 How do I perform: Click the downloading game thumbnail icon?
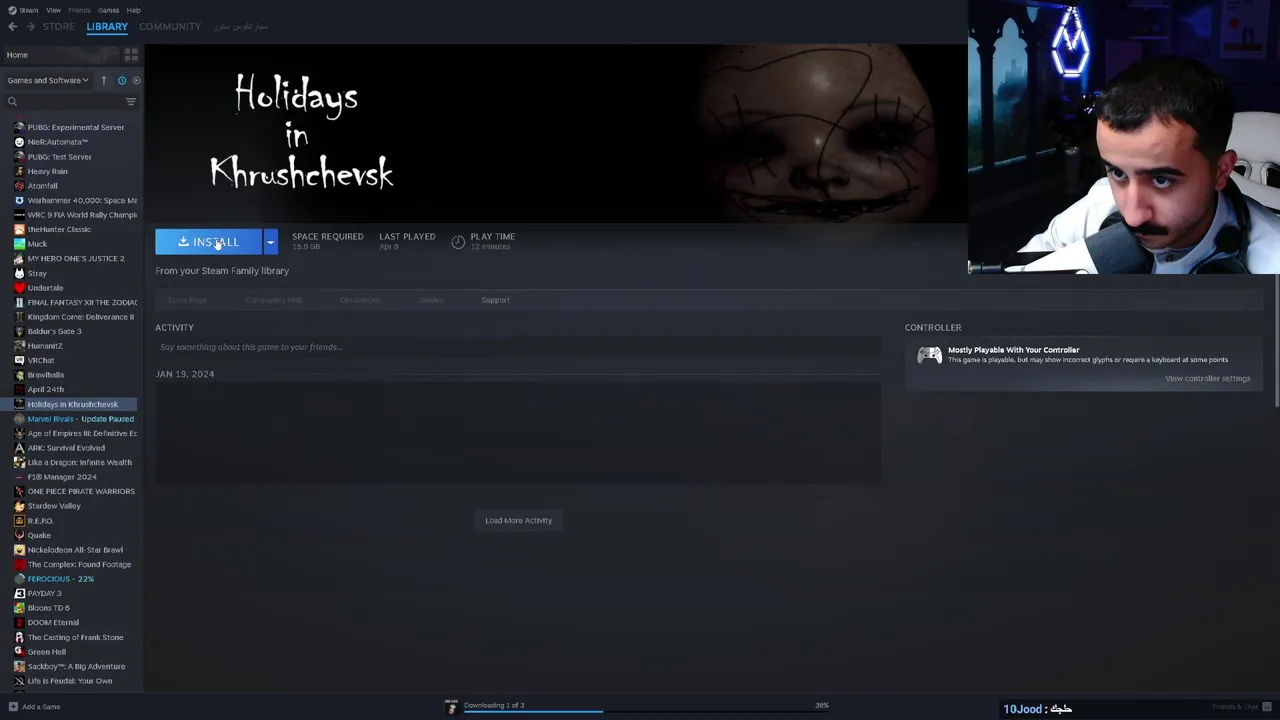tap(451, 706)
